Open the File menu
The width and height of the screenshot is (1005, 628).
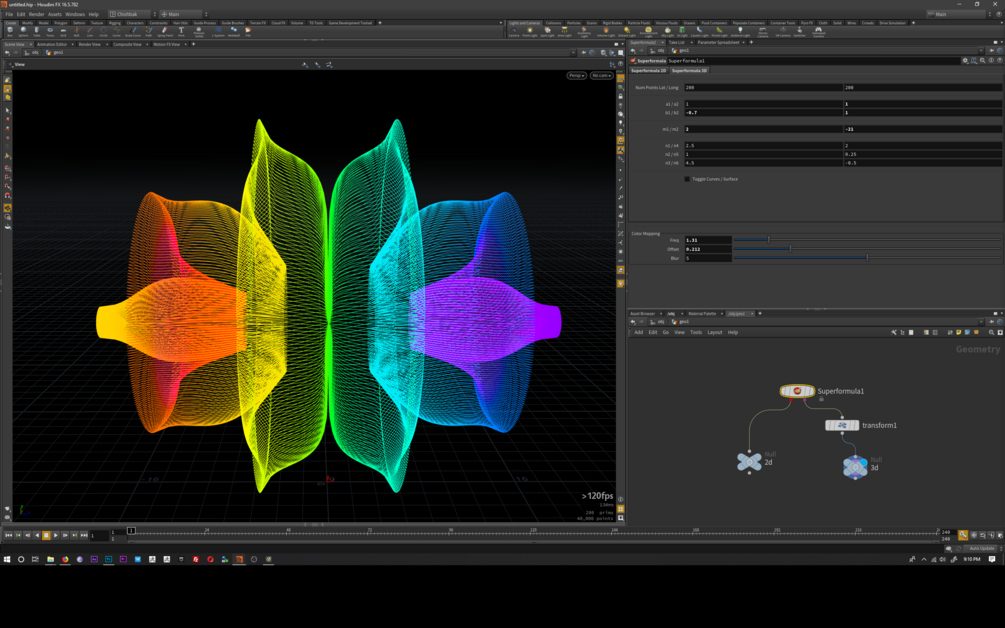coord(9,14)
